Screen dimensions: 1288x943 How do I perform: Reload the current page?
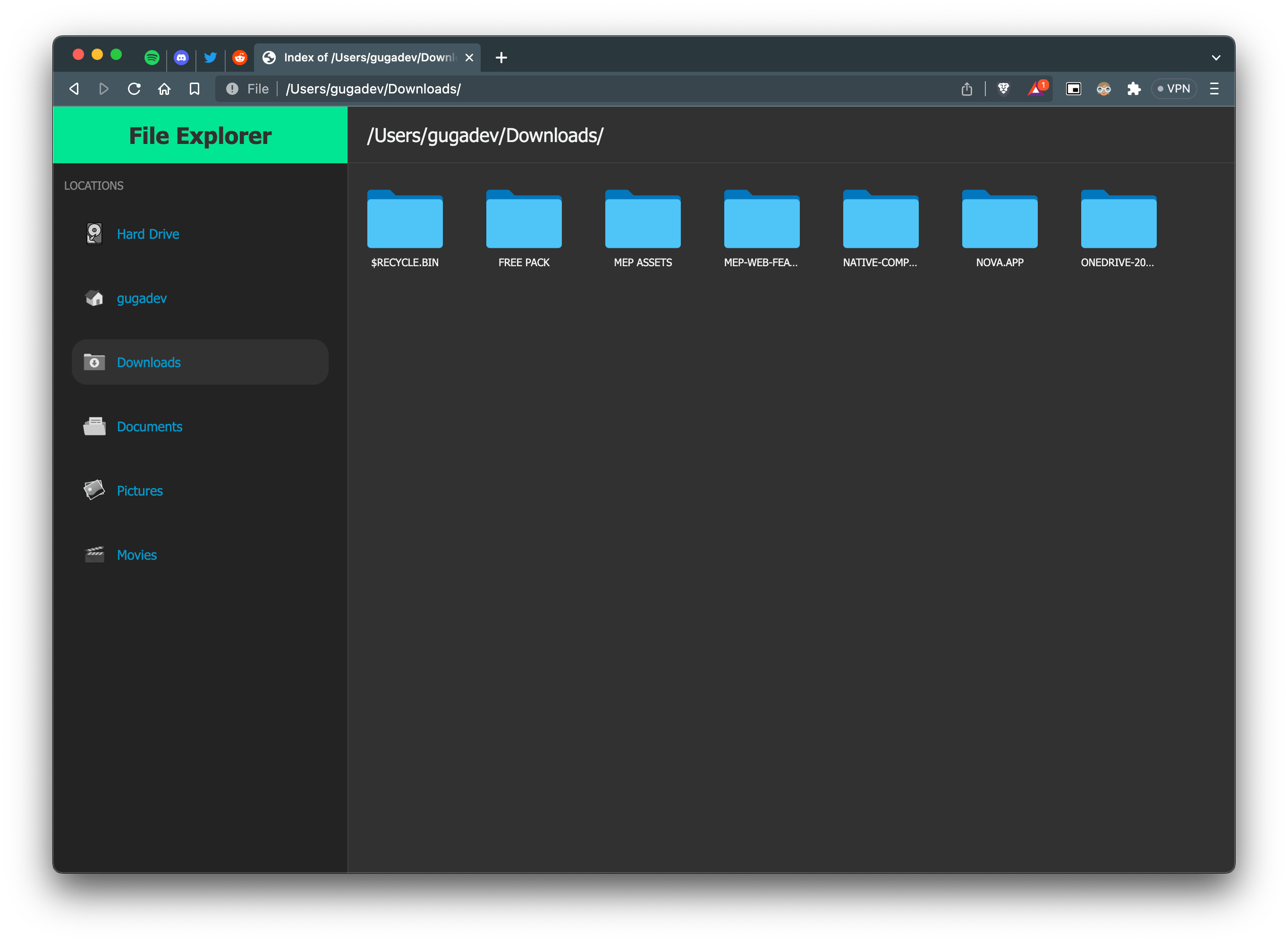134,88
